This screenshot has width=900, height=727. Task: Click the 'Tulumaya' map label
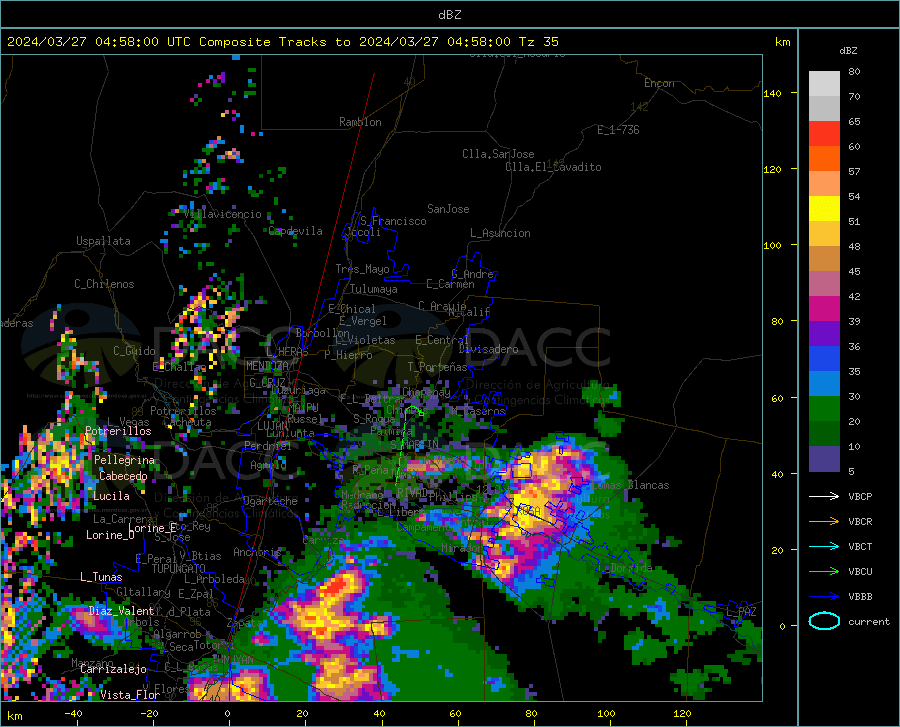374,289
